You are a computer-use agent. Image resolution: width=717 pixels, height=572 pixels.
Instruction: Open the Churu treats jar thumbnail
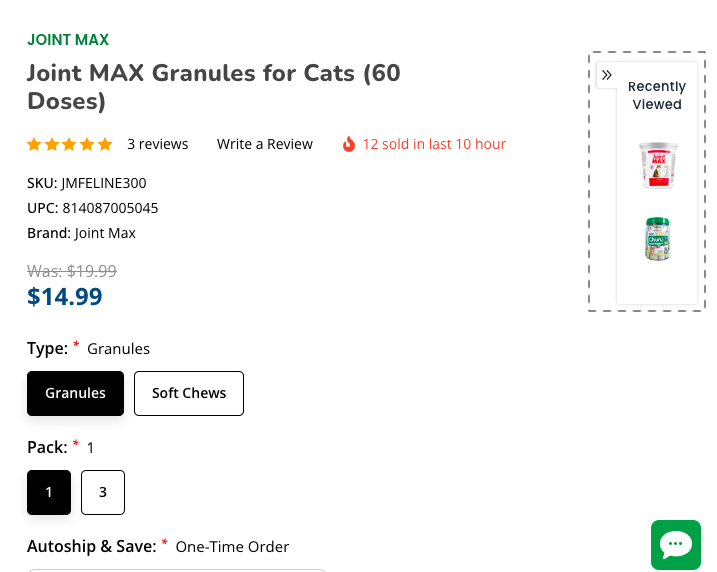(x=658, y=239)
